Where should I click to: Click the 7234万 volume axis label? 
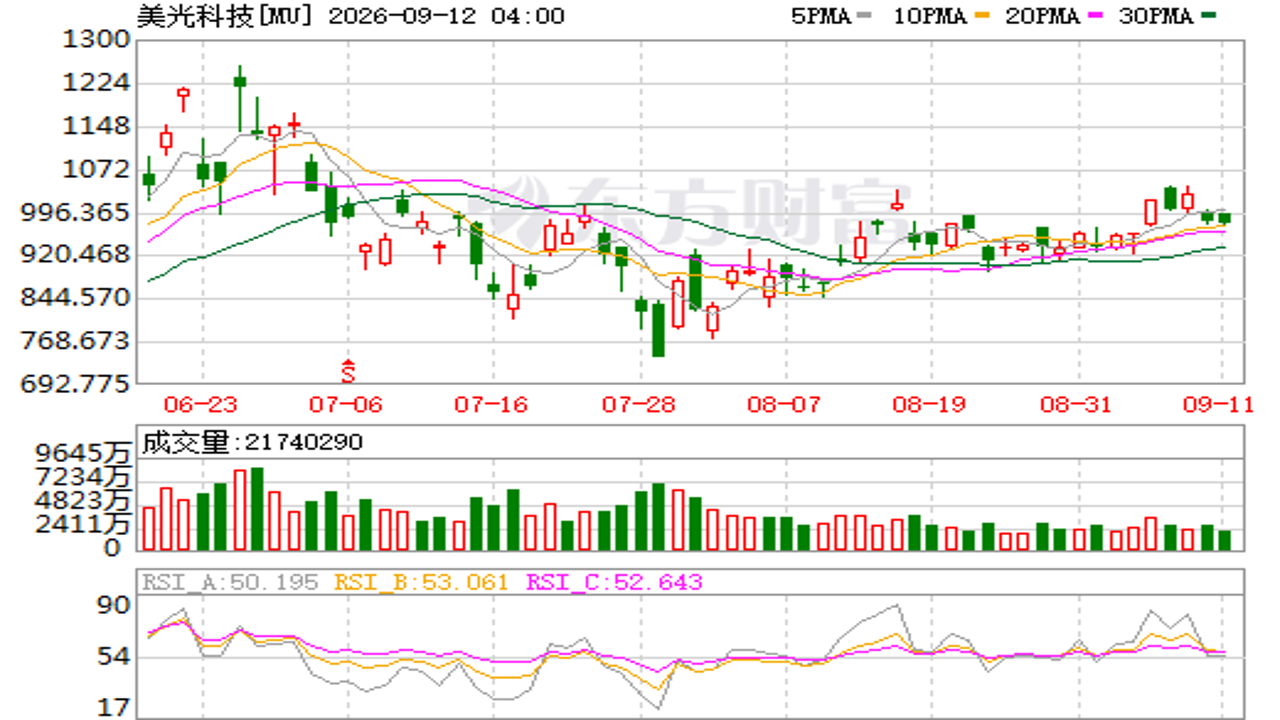click(x=83, y=477)
